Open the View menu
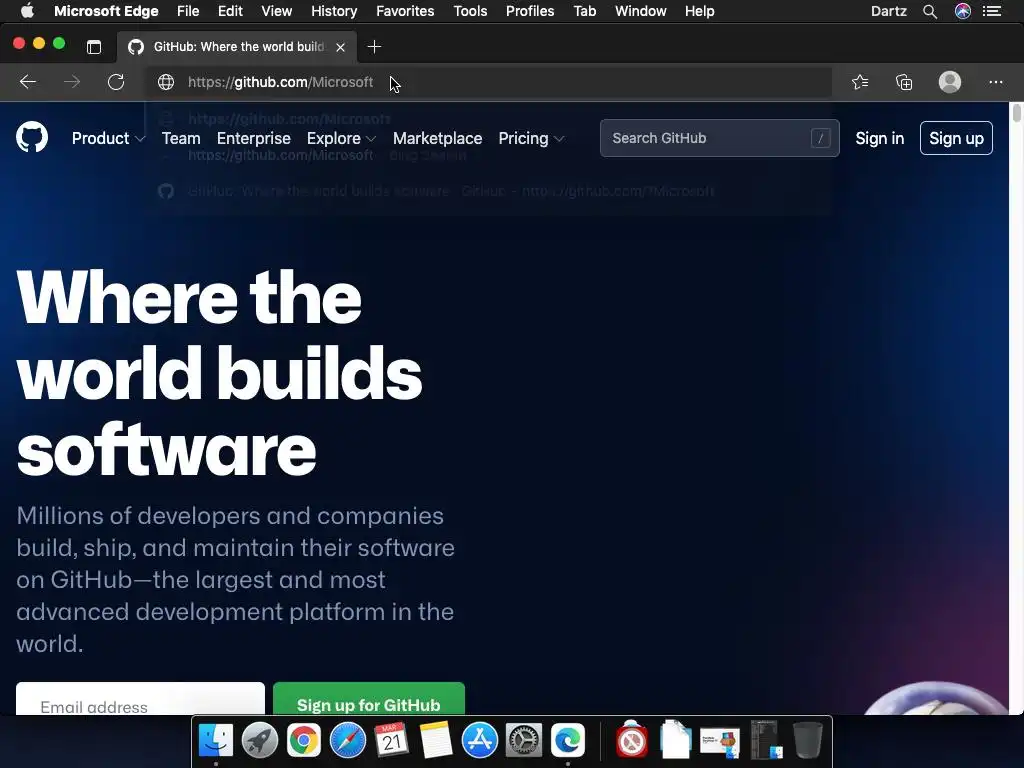Viewport: 1024px width, 768px height. [276, 11]
